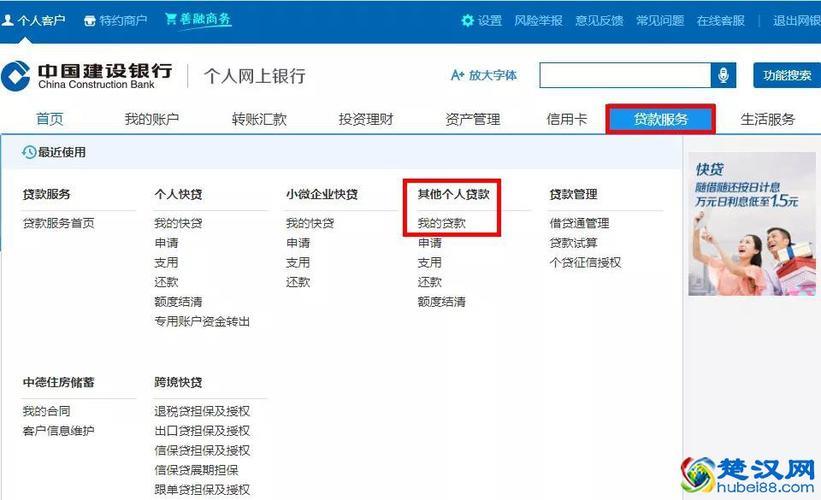Open 在线客服 online support
821x500 pixels.
click(x=720, y=21)
